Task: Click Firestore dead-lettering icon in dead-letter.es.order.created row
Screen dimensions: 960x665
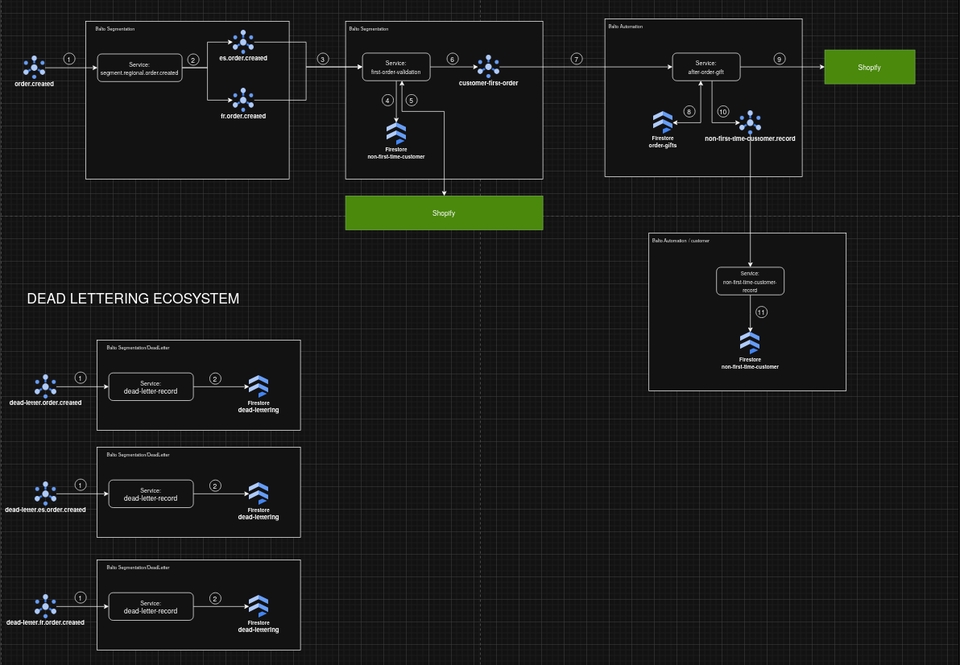Action: 258,494
